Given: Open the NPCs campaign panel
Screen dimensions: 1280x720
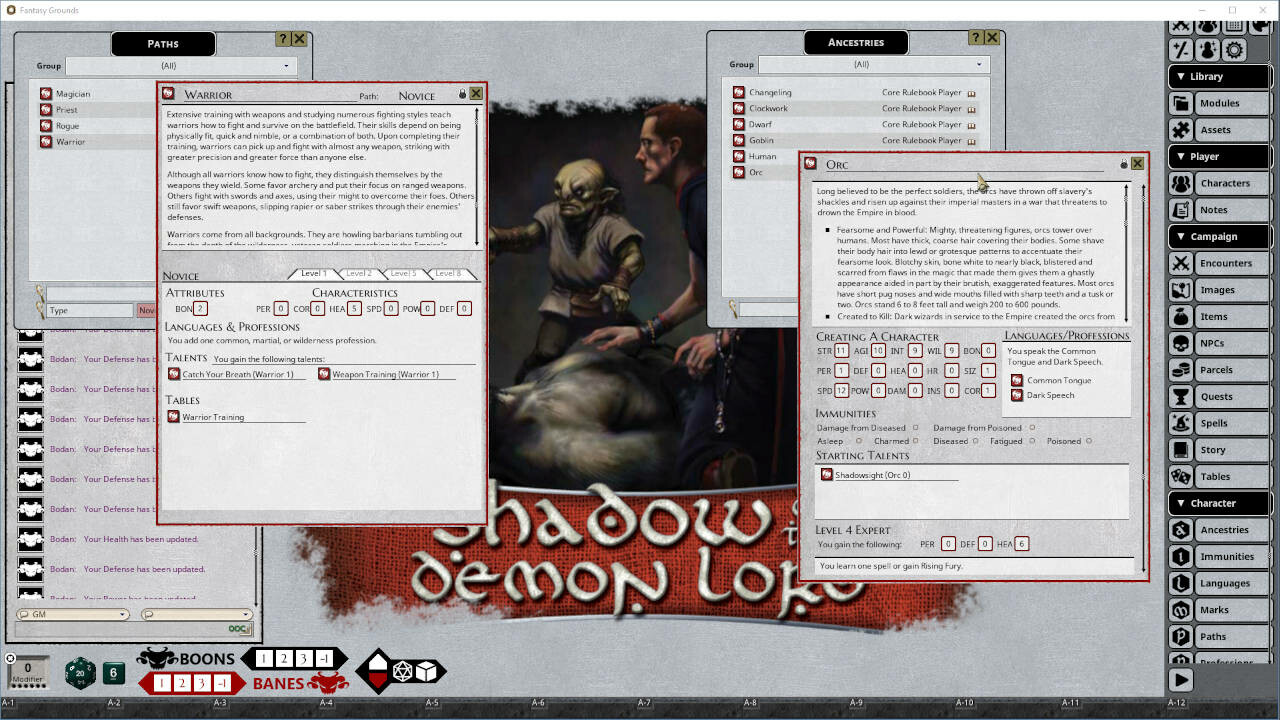Looking at the screenshot, I should [x=1227, y=343].
